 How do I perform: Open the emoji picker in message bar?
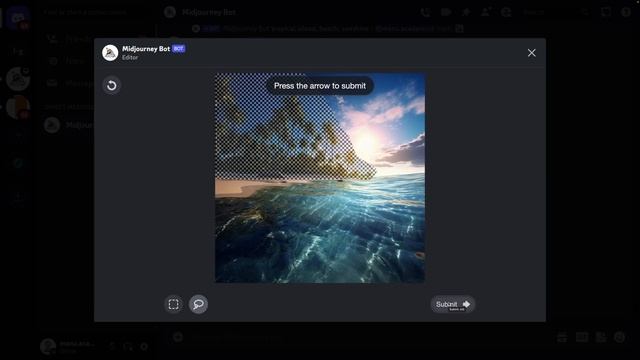coord(620,337)
